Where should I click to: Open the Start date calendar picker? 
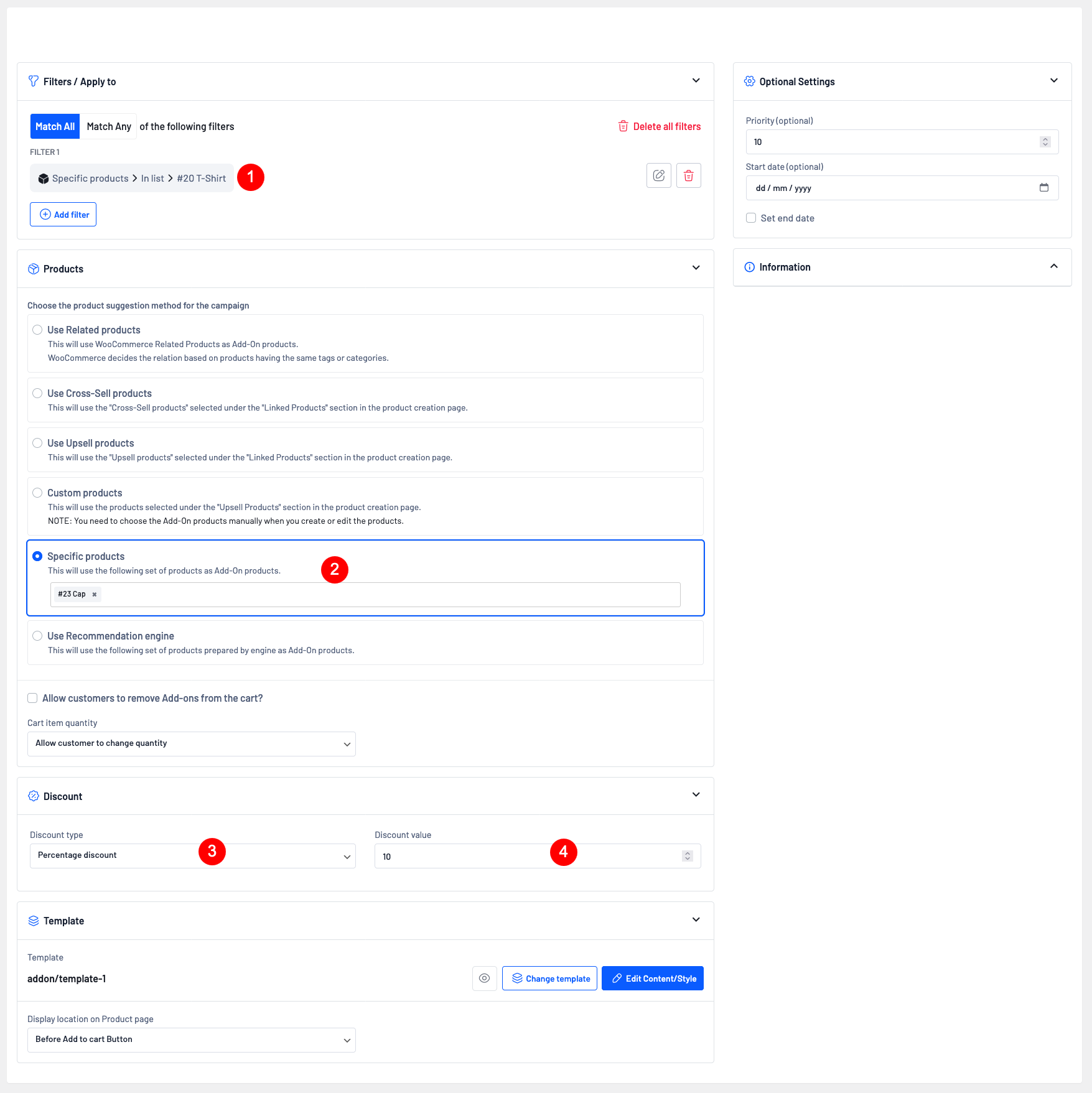1043,188
